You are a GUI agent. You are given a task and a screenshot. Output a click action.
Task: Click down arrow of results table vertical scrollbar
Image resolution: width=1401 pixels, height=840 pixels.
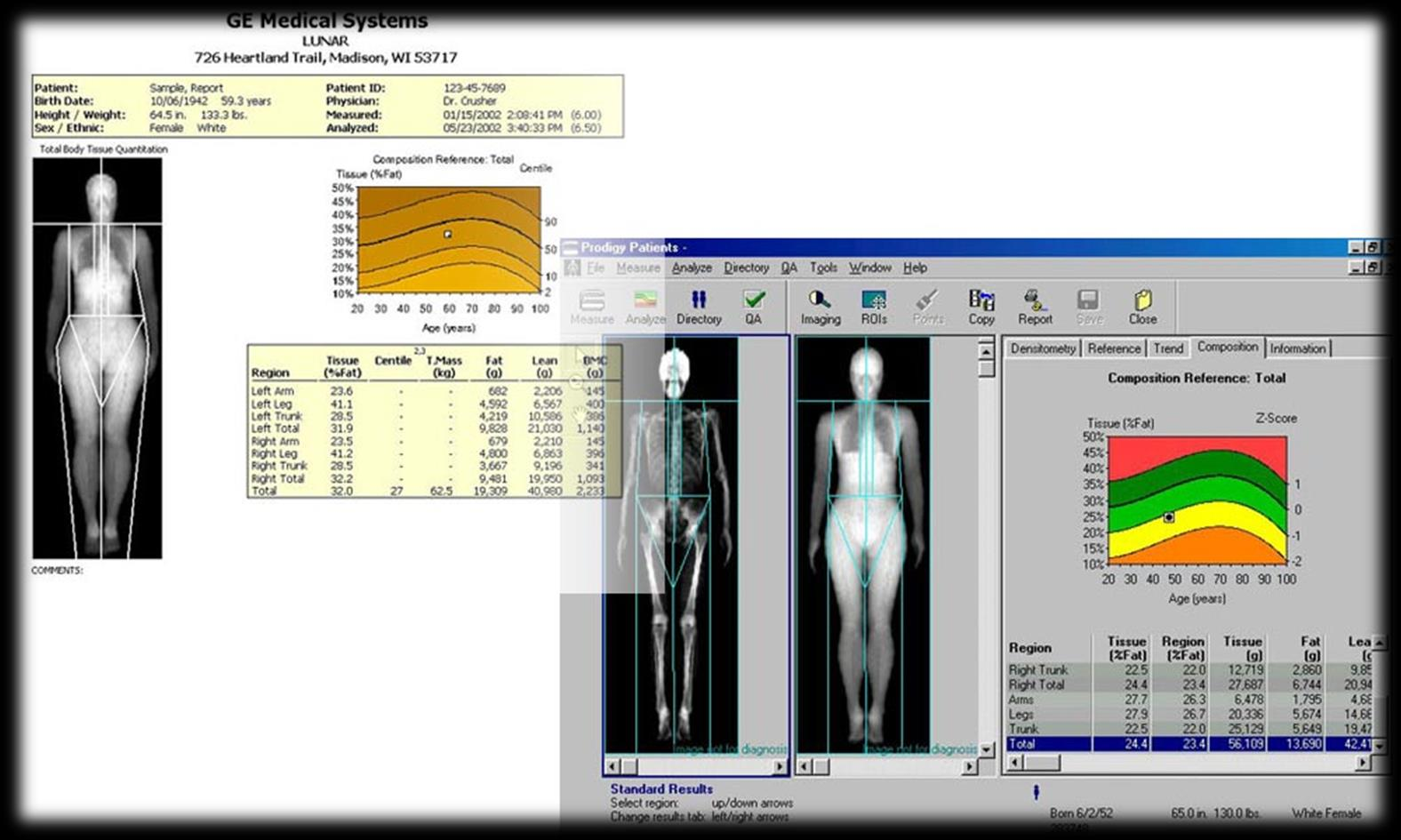[1380, 745]
